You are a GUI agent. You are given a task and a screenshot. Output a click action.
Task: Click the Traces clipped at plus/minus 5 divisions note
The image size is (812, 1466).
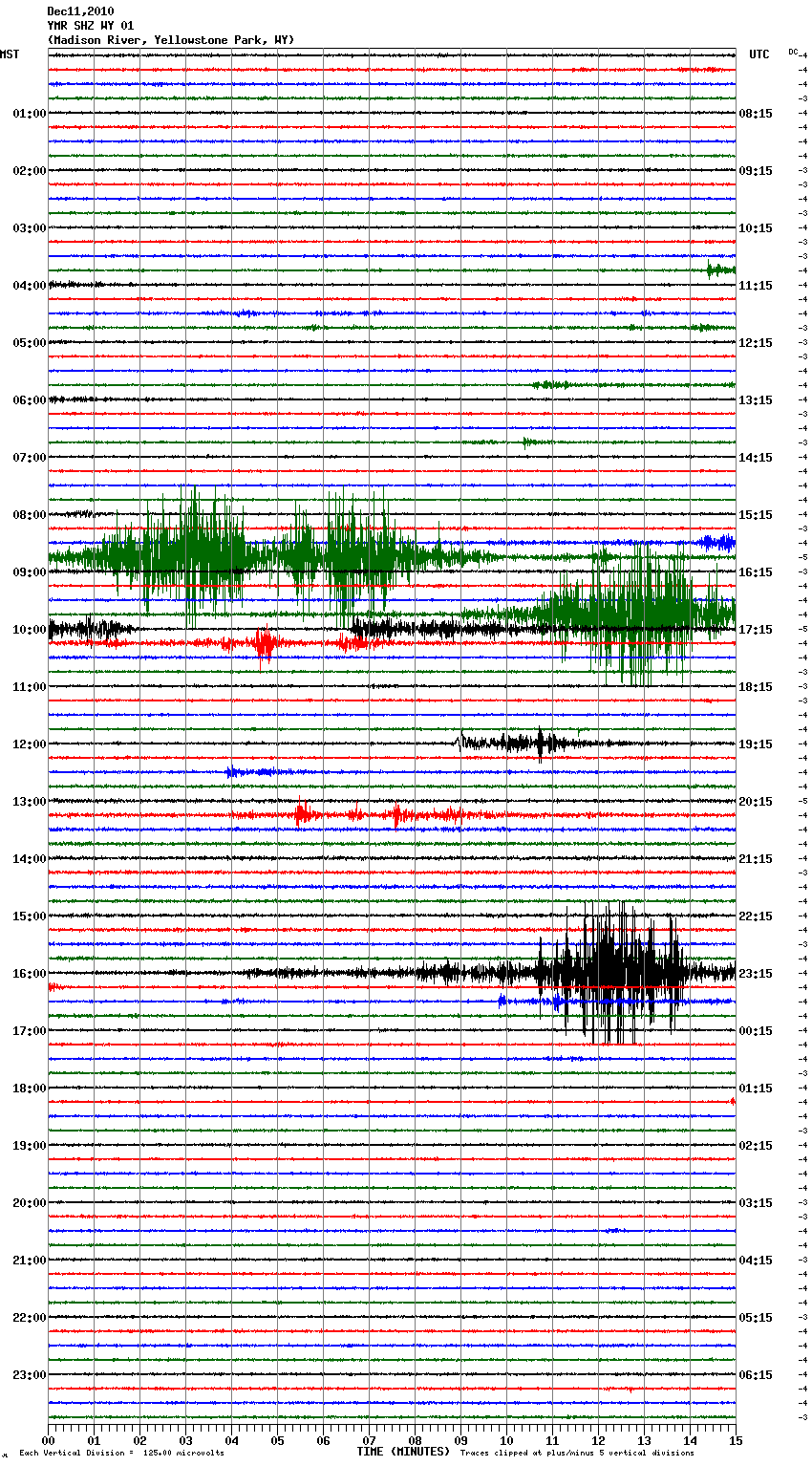(577, 1454)
